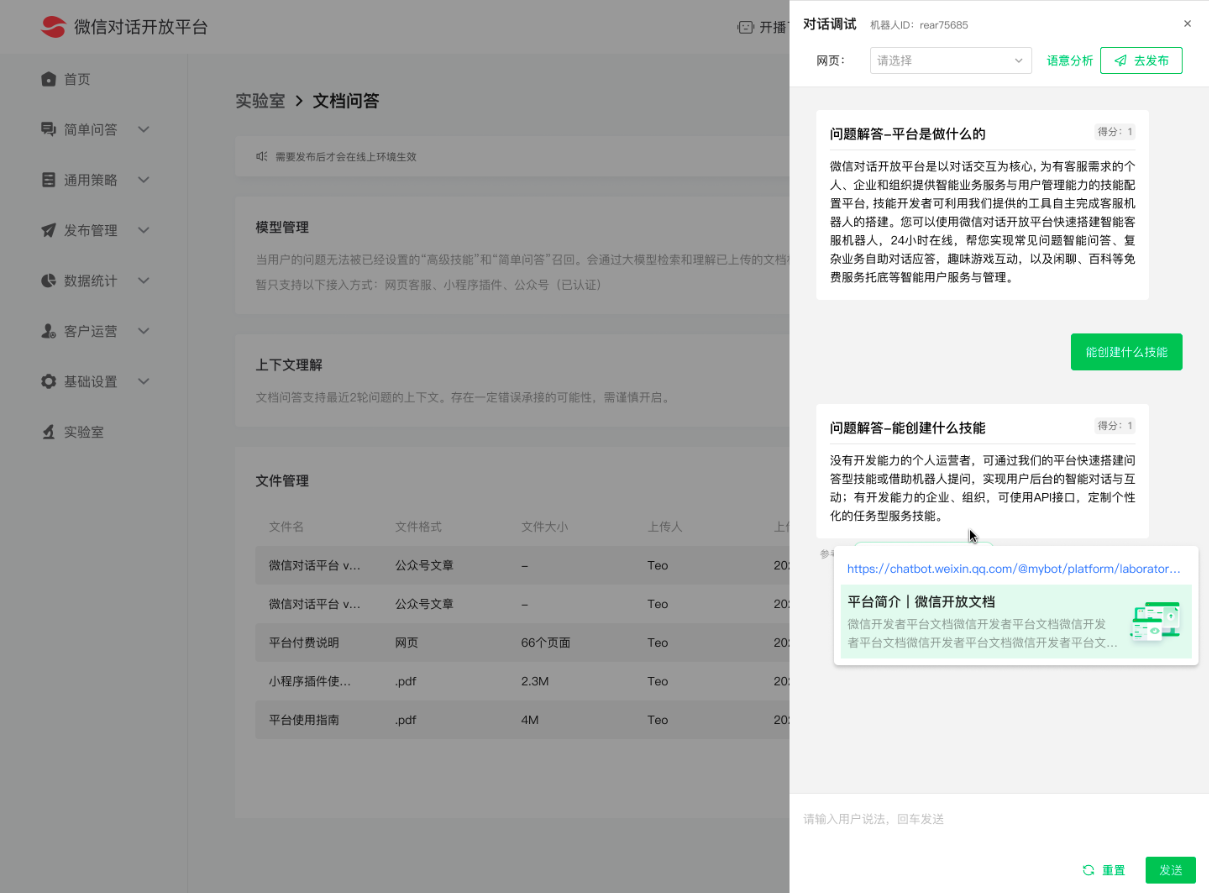Expand the 简单问答 menu chevron
Image resolution: width=1209 pixels, height=893 pixels.
(143, 129)
